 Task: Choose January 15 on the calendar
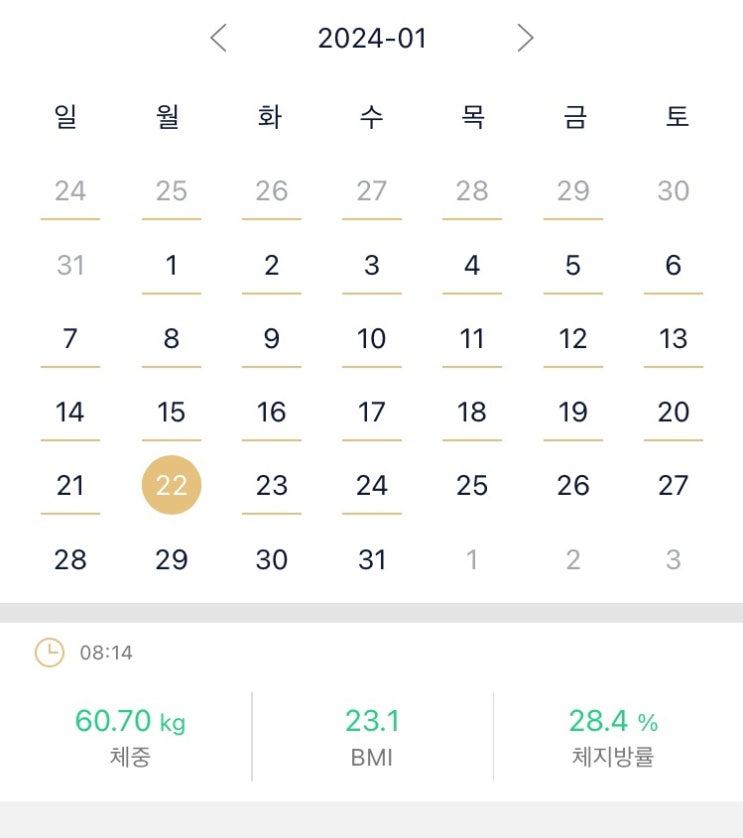pos(171,411)
